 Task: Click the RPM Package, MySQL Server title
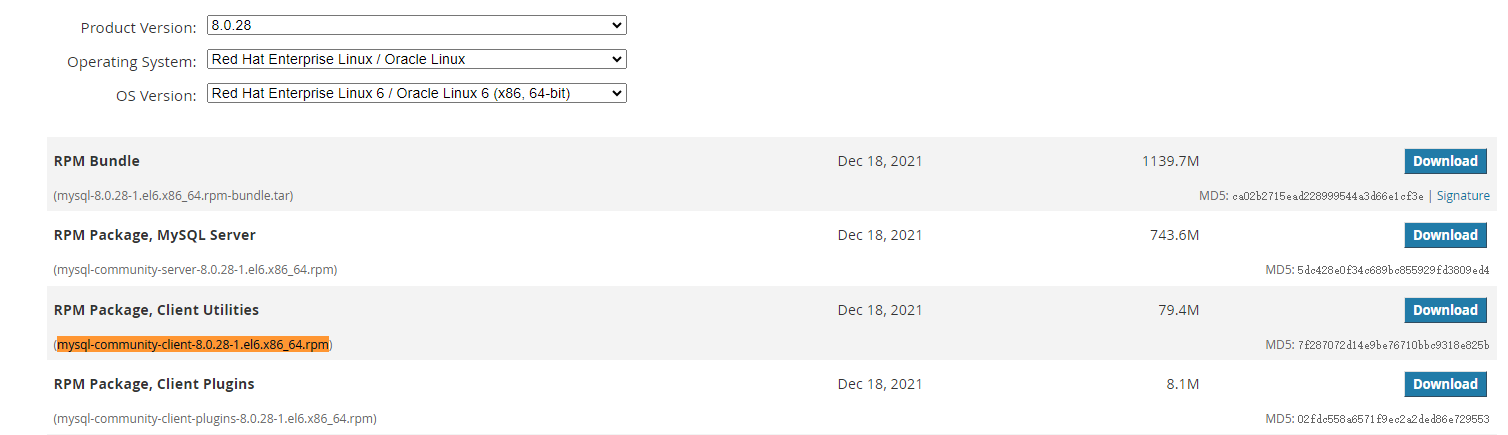point(155,235)
